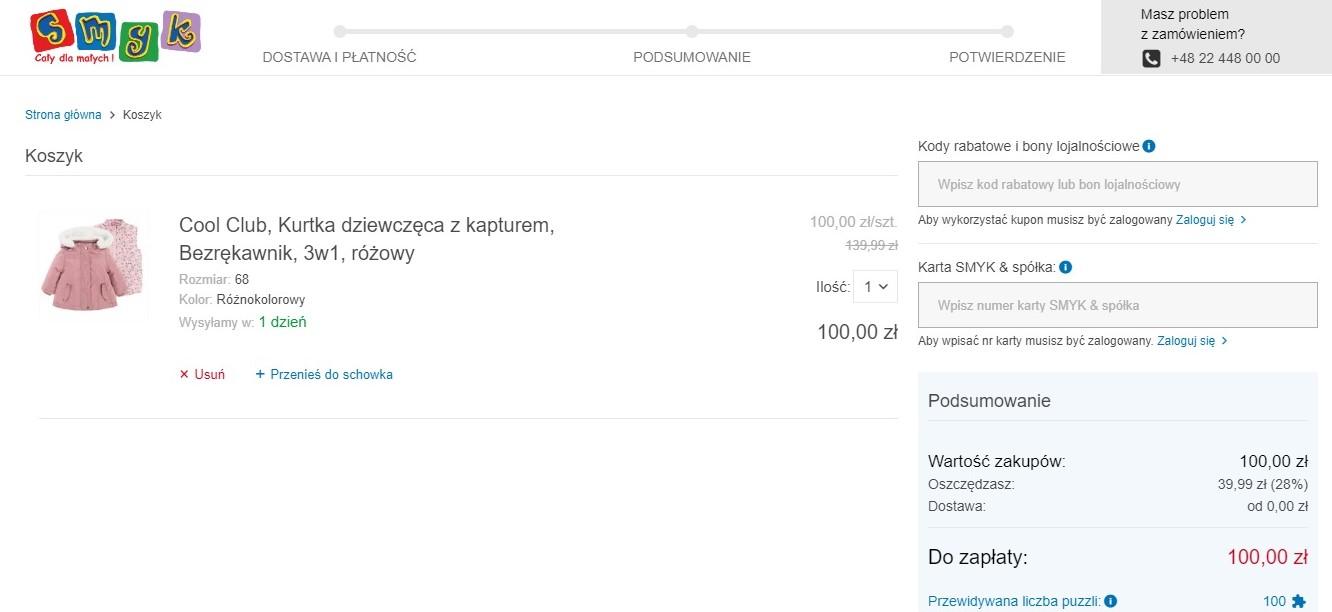Click the SMYK & spółka card number field
The height and width of the screenshot is (612, 1332).
click(x=1118, y=305)
